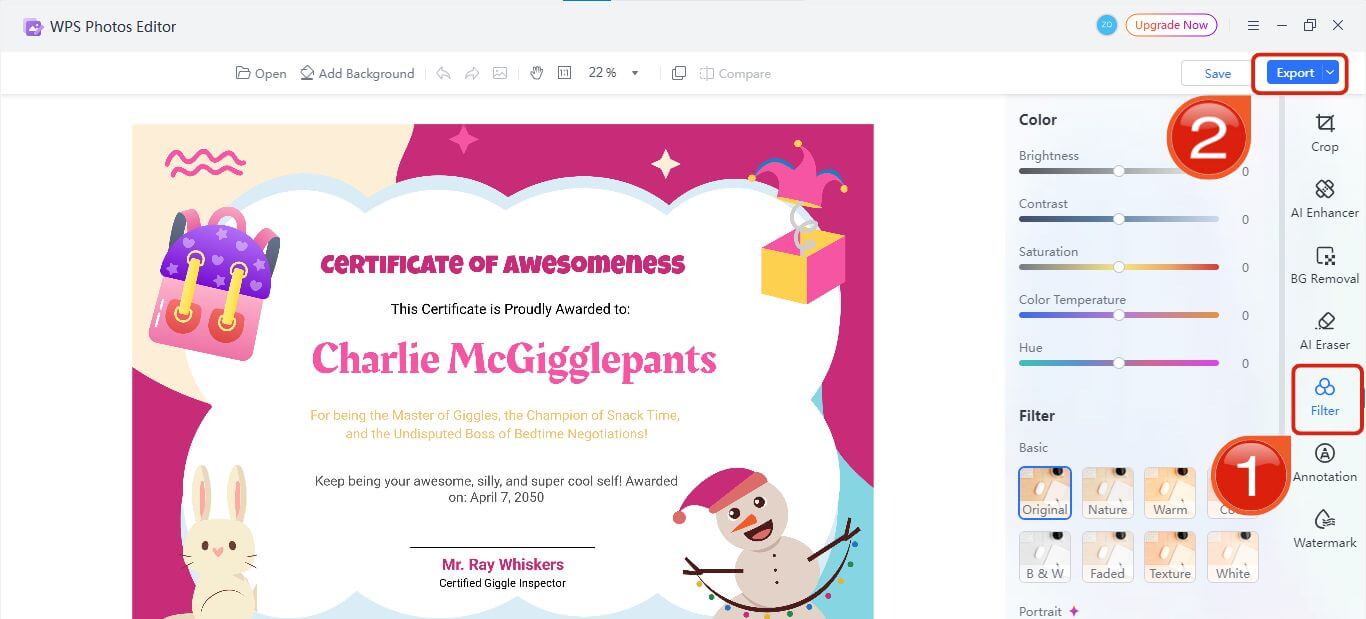Adjust the Color Temperature slider handle
1366x619 pixels.
[x=1119, y=315]
